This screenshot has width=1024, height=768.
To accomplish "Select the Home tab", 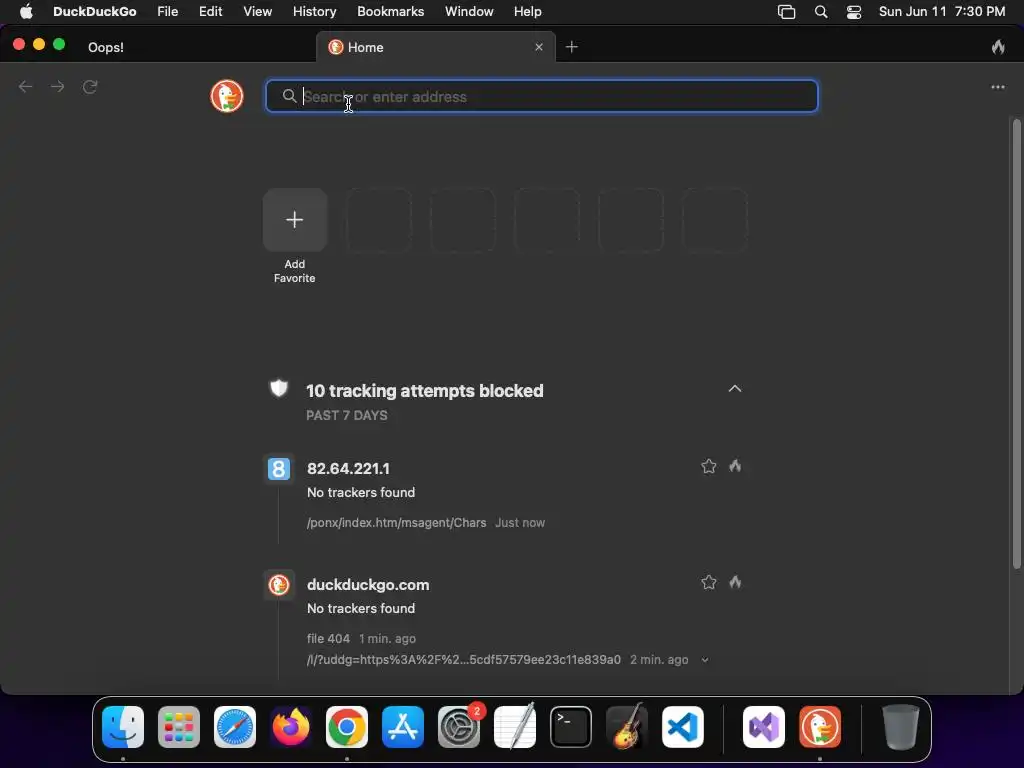I will 436,47.
